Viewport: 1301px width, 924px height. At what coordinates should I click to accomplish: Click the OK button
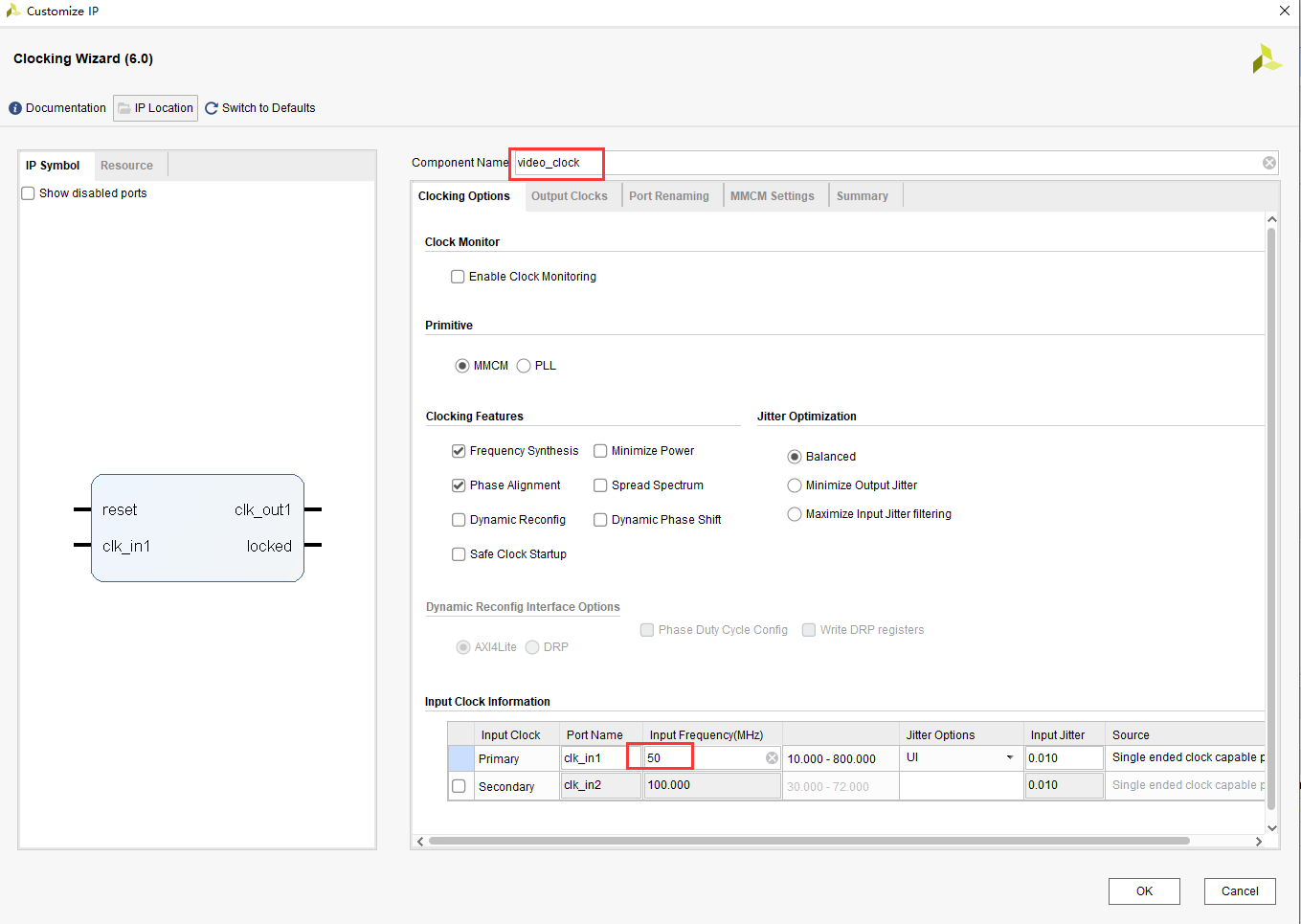[1144, 891]
